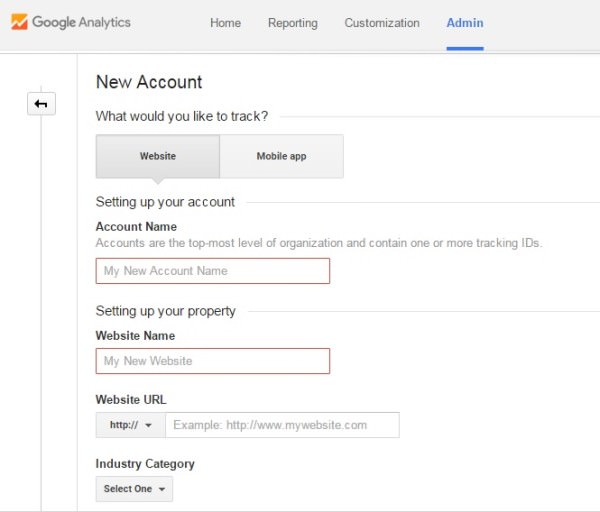Image resolution: width=600 pixels, height=512 pixels.
Task: Focus the Account Name input field
Action: (212, 271)
